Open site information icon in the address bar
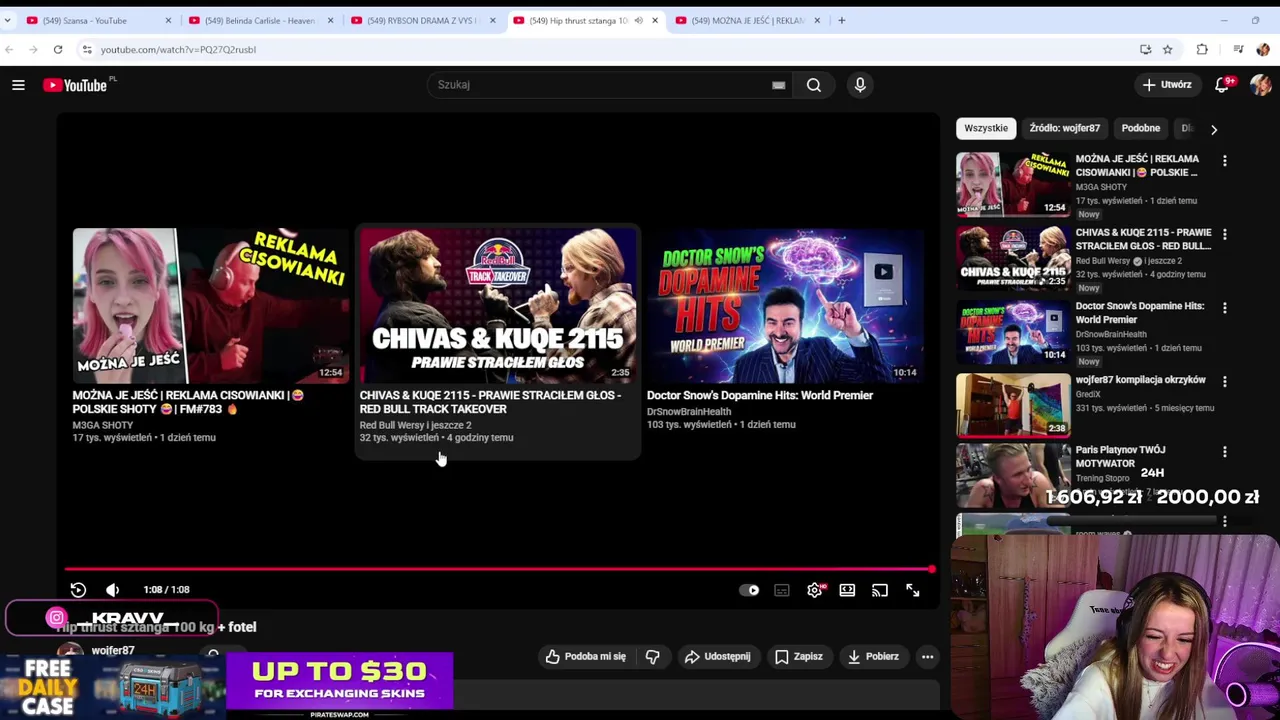Screen dimensions: 1280x720 (x=87, y=49)
